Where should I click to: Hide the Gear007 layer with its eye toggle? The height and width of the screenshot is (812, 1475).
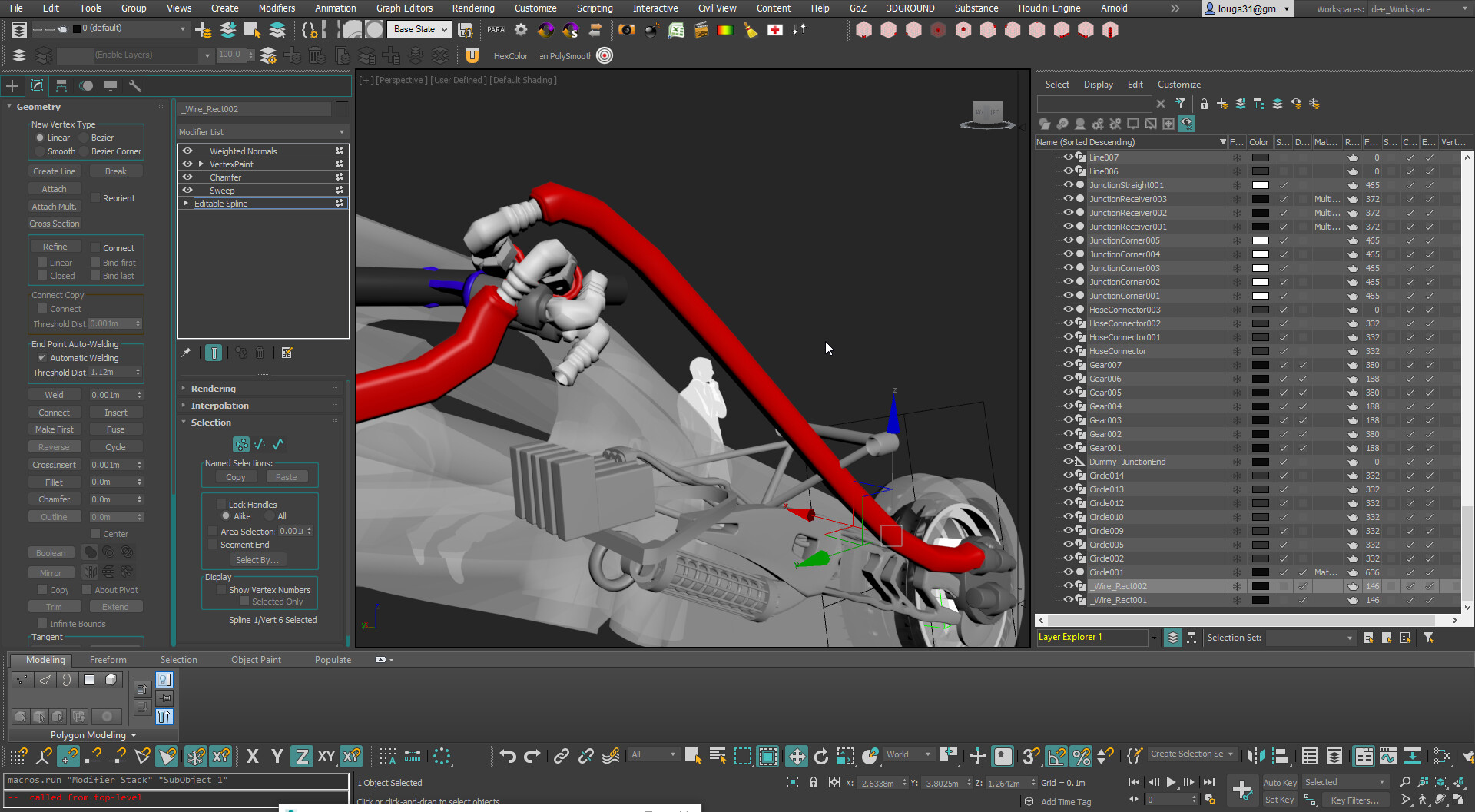1069,364
